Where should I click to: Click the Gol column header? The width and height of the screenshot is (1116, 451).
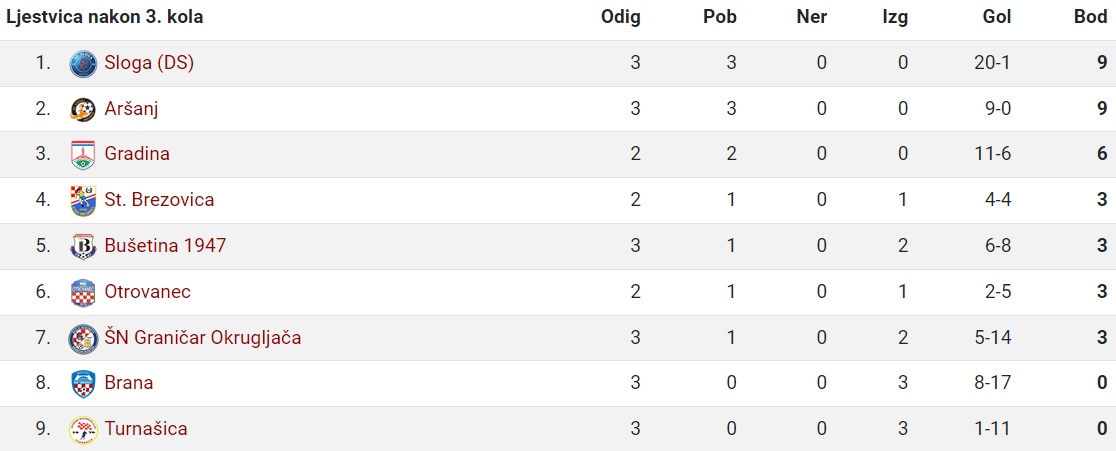point(996,17)
